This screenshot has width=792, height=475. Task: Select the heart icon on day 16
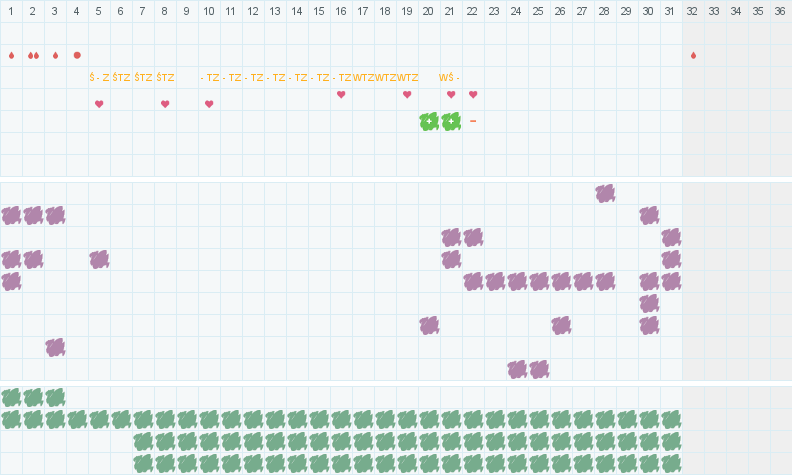(x=341, y=95)
